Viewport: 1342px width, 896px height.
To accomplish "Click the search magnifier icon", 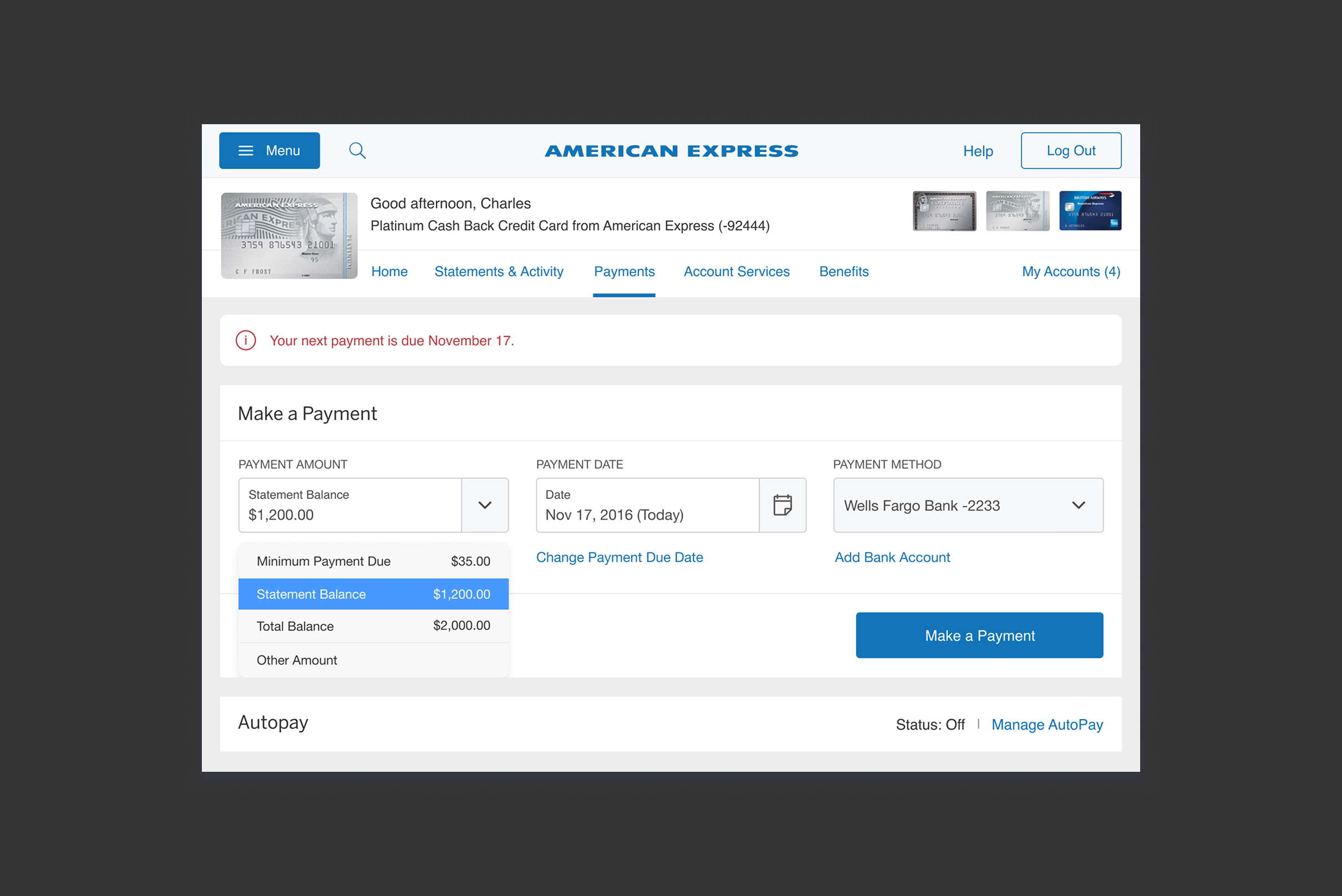I will click(x=357, y=151).
